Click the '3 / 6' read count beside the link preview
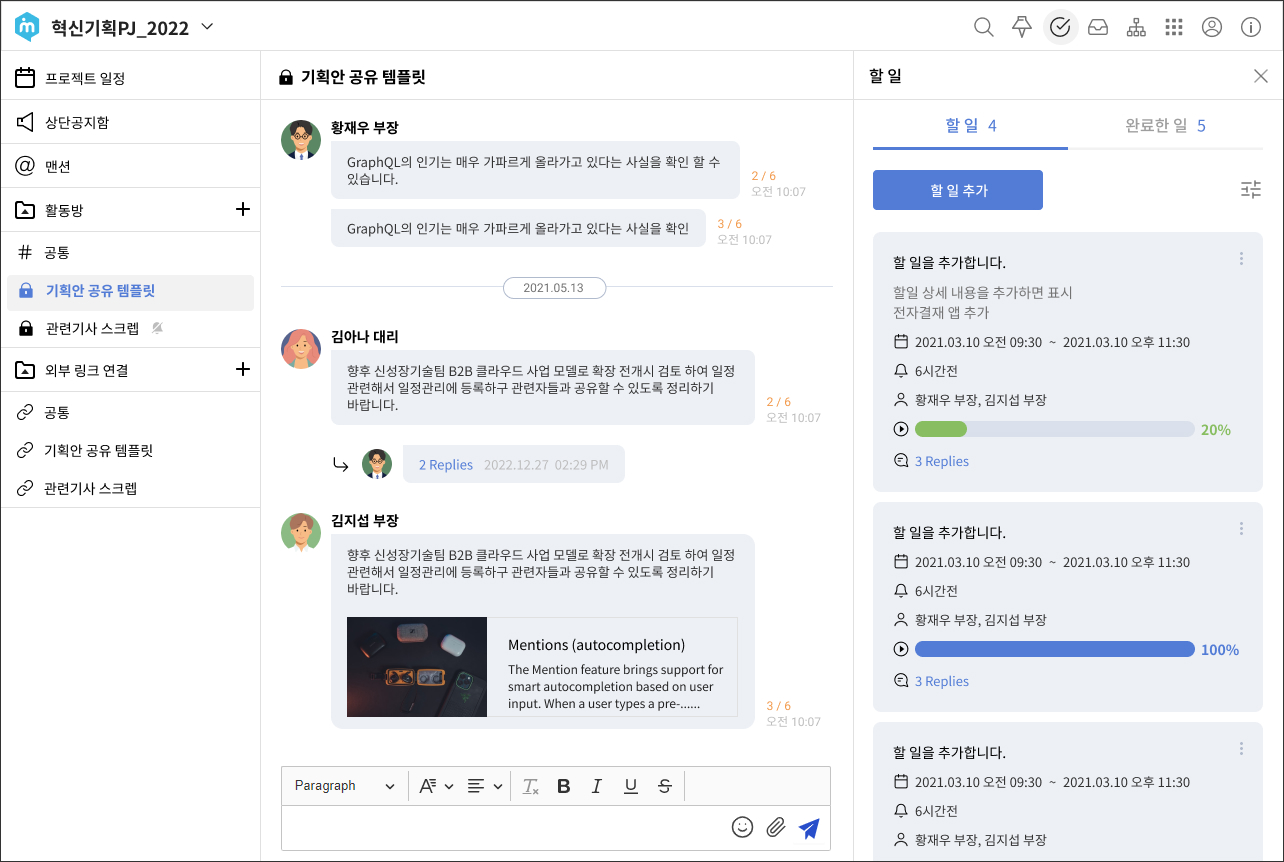The height and width of the screenshot is (862, 1284). (778, 706)
